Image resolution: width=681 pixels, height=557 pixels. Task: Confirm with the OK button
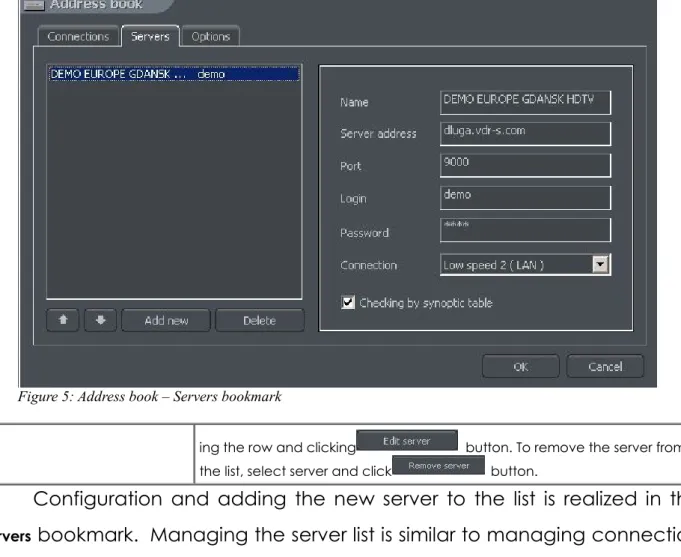click(x=520, y=367)
